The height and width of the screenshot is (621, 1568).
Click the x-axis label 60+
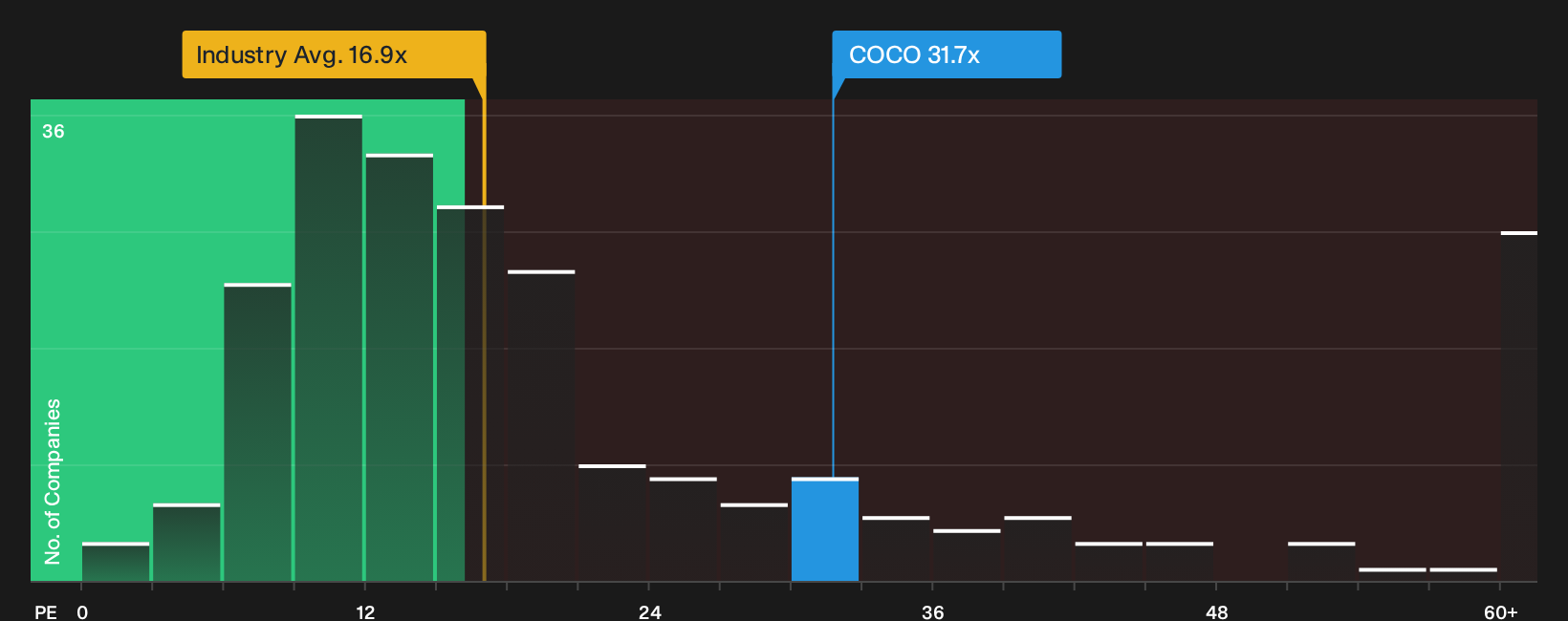coord(1501,612)
